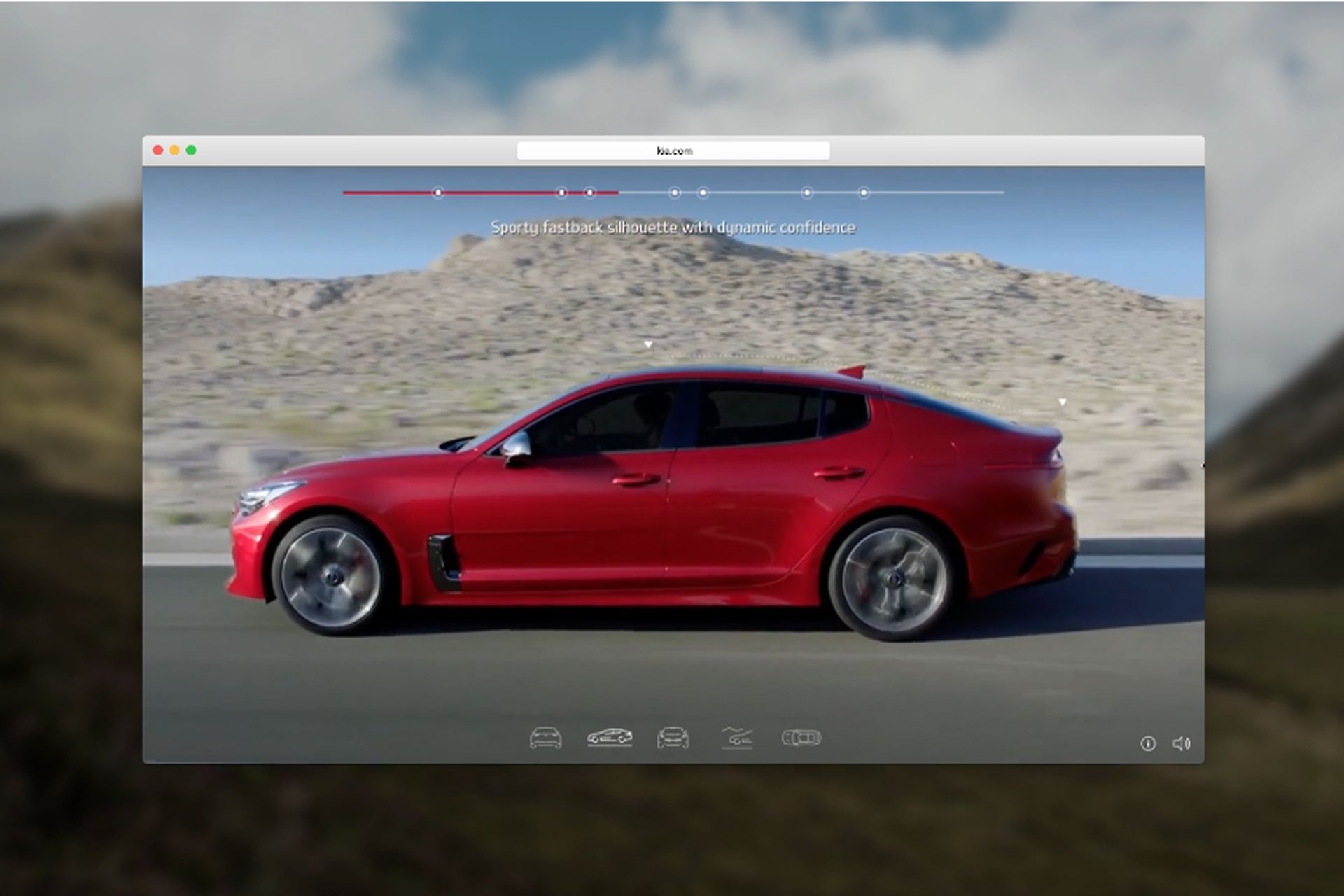Mute the video sound

[x=1182, y=743]
